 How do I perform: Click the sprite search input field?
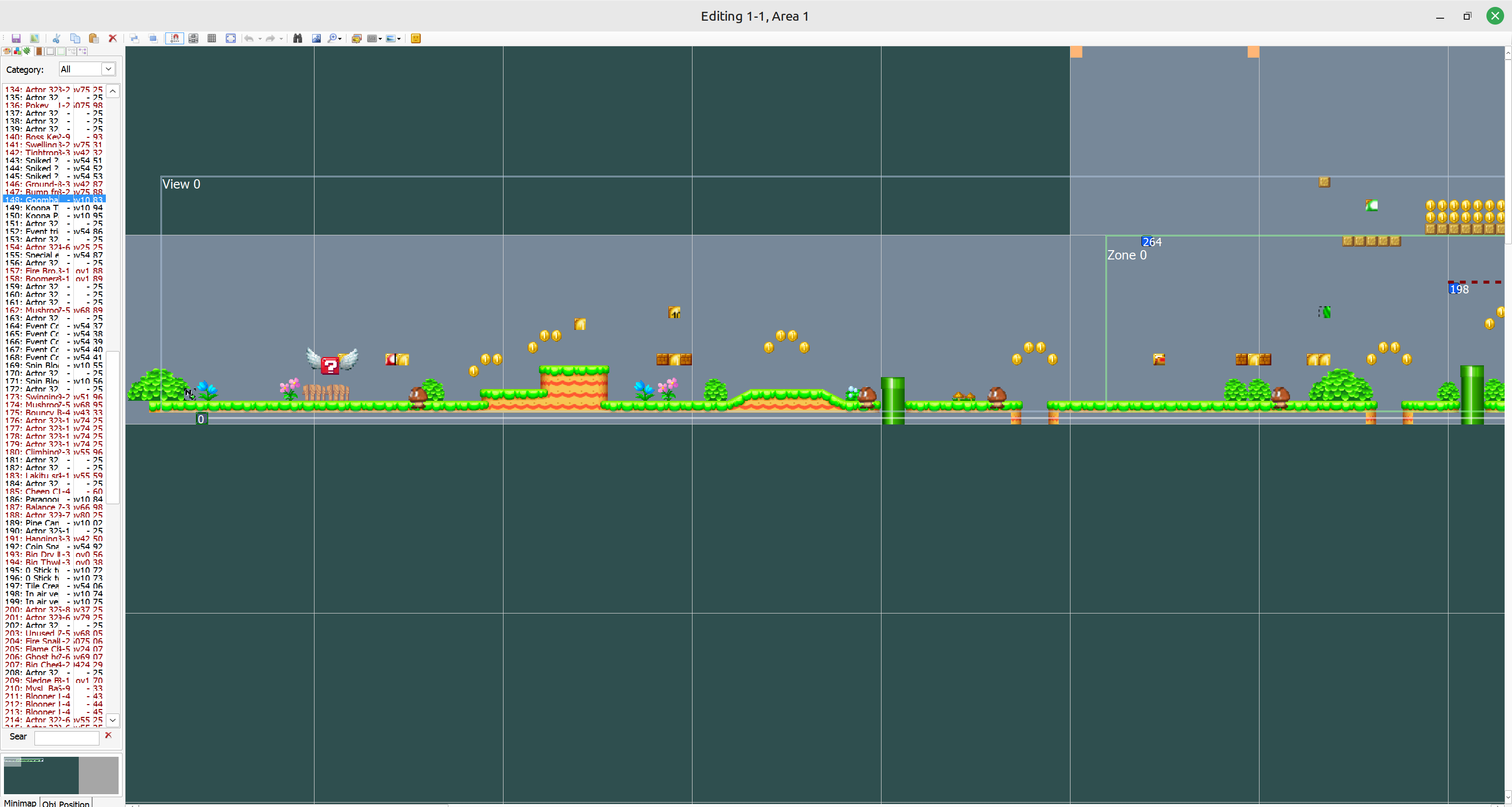(66, 737)
